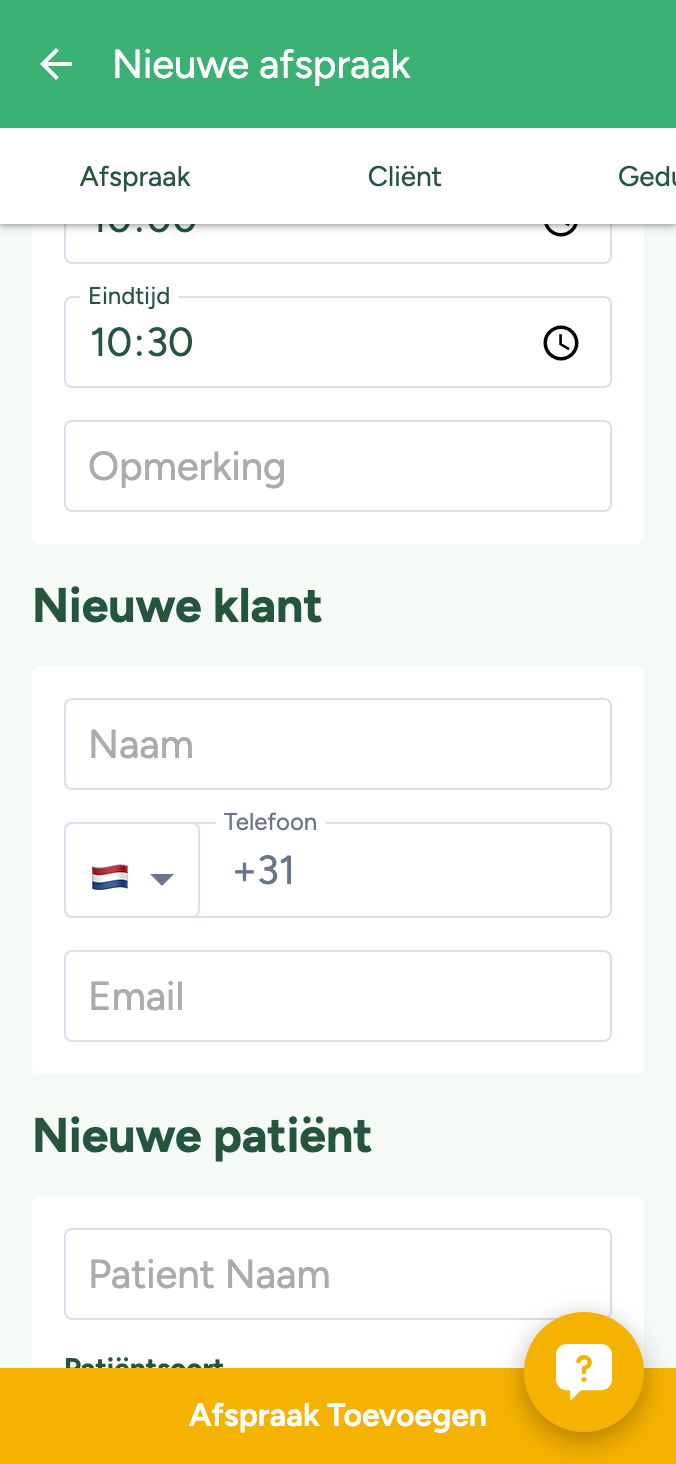Open the help chat question bubble
676x1464 pixels.
pyautogui.click(x=584, y=1371)
